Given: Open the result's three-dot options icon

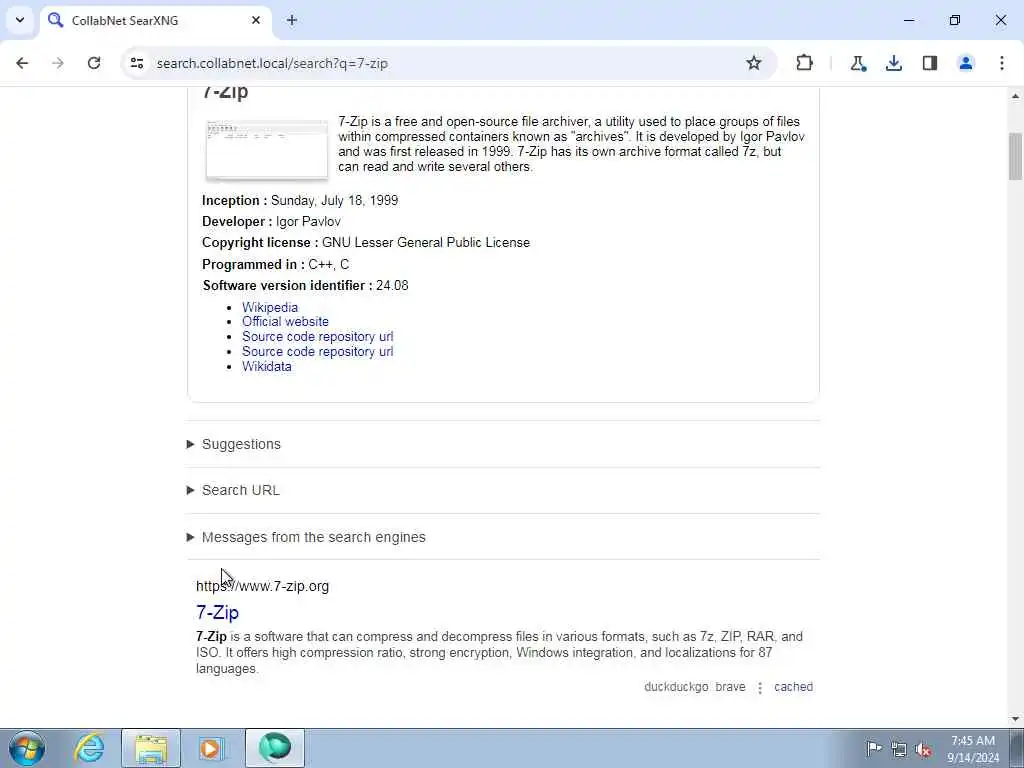Looking at the screenshot, I should [x=760, y=688].
